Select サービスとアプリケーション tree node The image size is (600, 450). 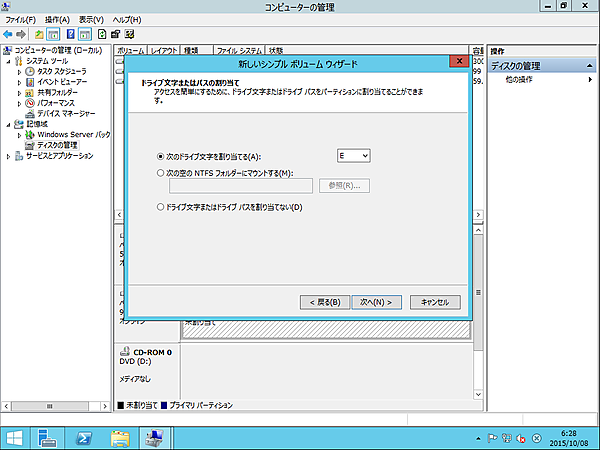[59, 156]
